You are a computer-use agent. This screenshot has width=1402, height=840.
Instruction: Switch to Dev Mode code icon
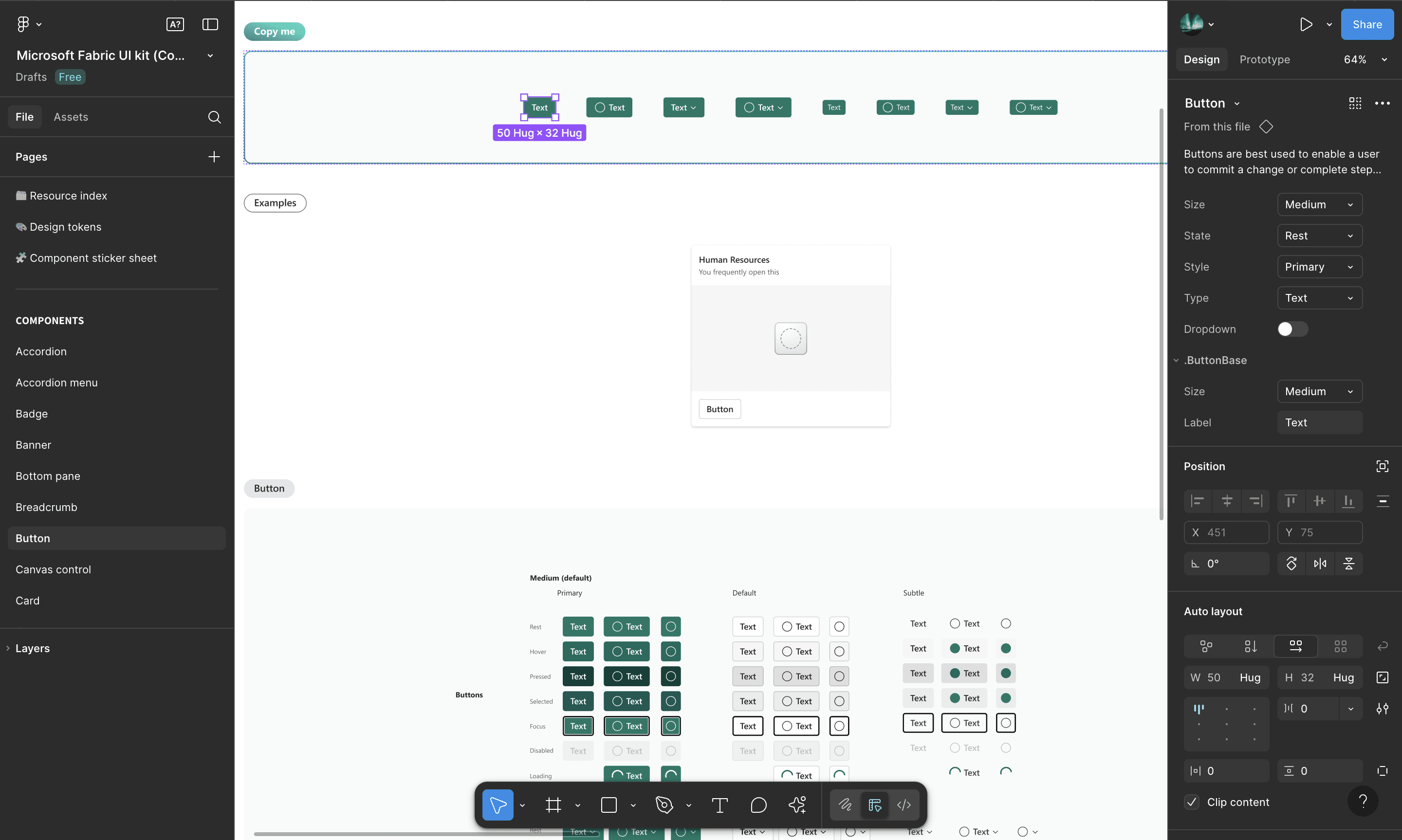point(904,804)
